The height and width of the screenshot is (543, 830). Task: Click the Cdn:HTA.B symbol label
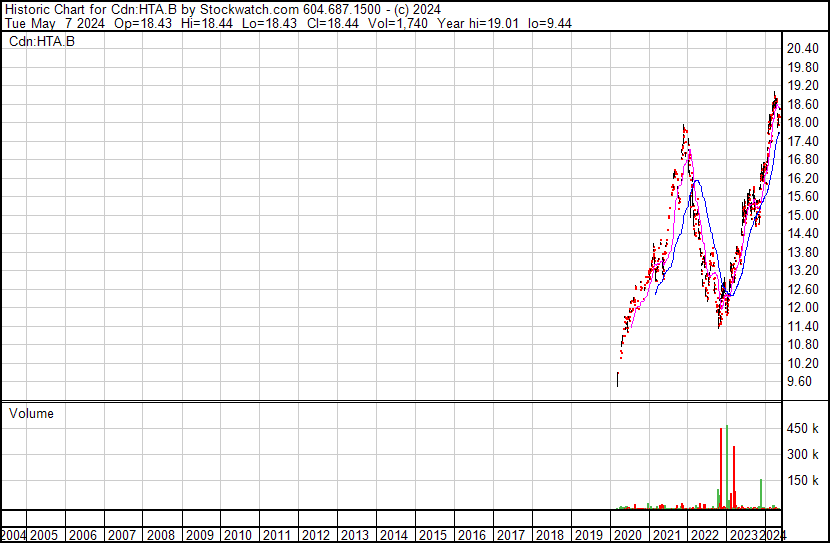tap(42, 41)
